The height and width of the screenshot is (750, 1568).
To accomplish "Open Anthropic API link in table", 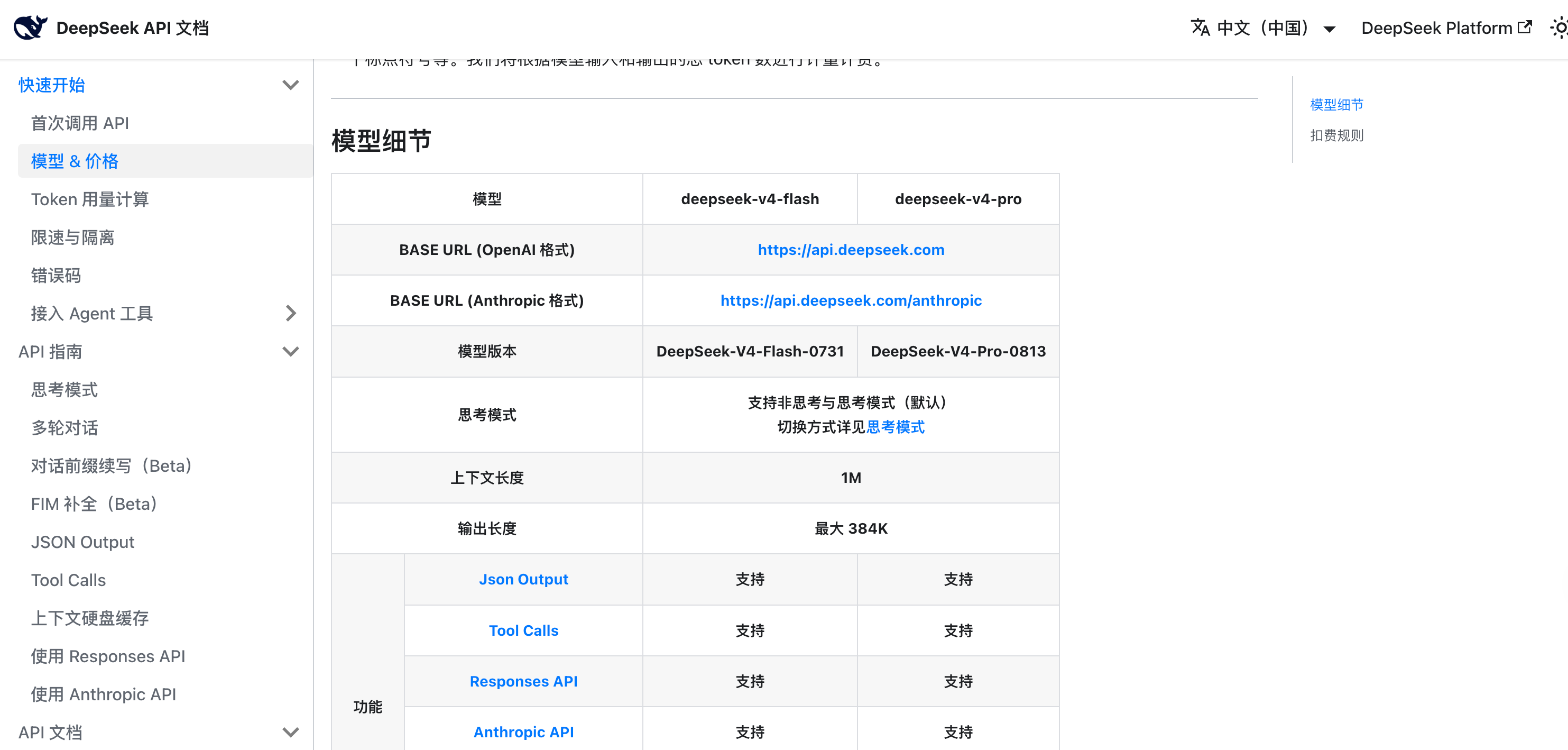I will point(523,733).
